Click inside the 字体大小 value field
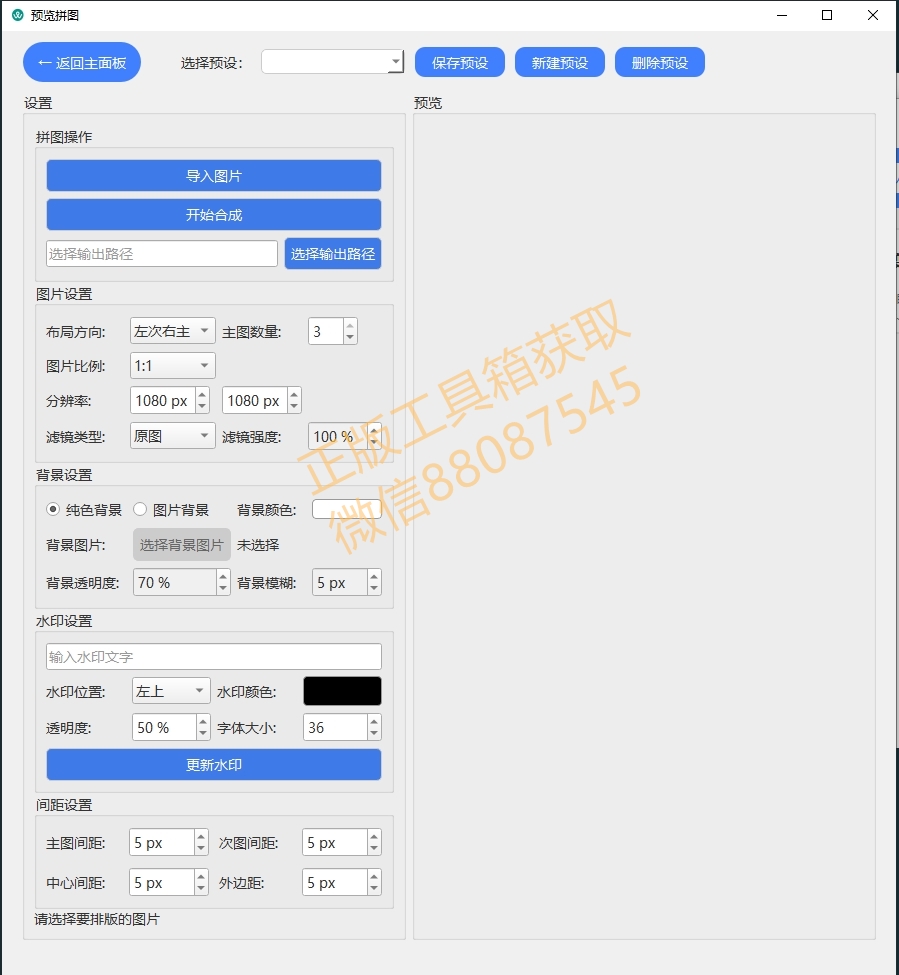 (x=336, y=727)
